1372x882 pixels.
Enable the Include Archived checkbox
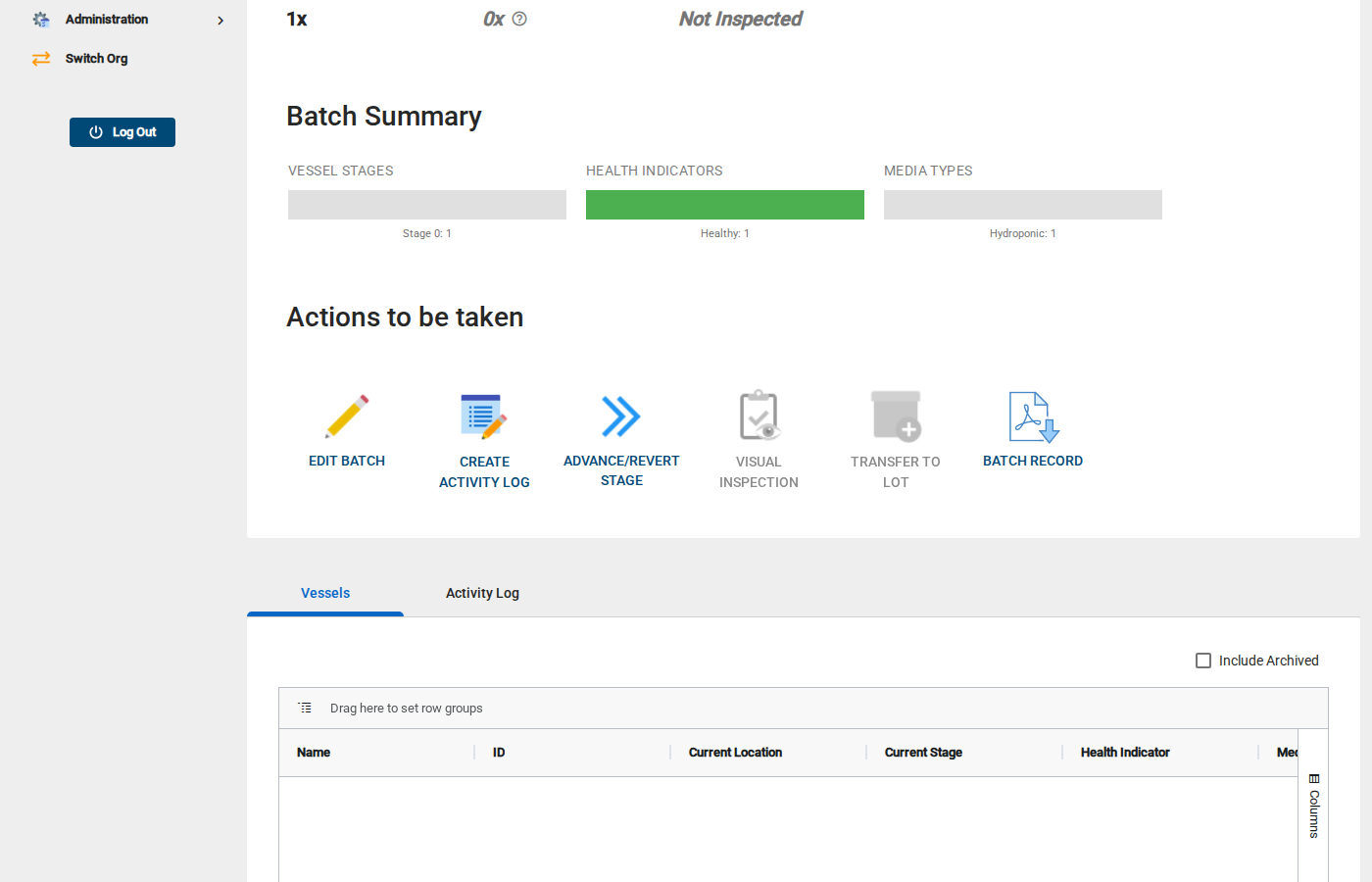[x=1203, y=661]
